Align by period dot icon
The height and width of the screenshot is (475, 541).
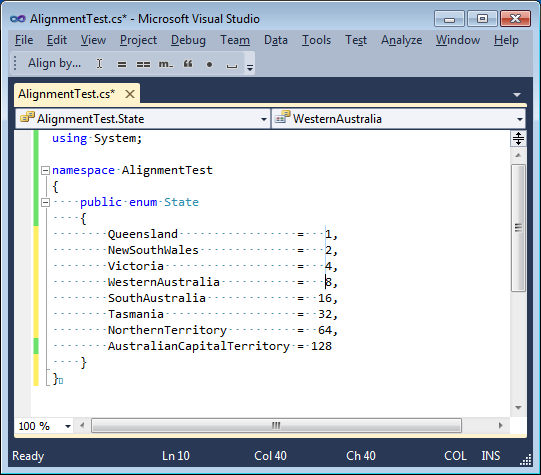209,65
